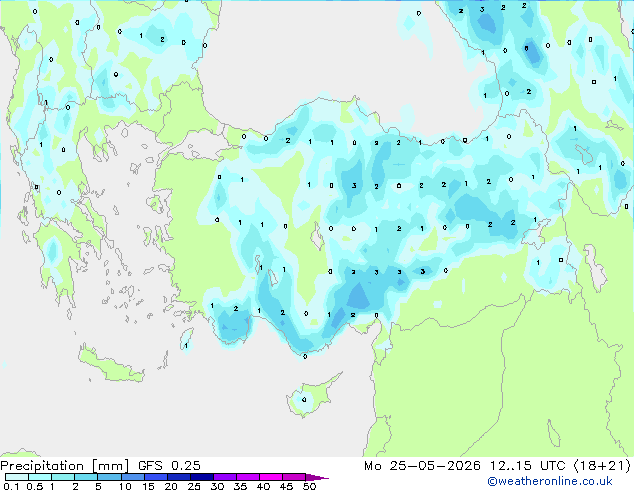Click the "12..15 UTC" time text

(527, 466)
